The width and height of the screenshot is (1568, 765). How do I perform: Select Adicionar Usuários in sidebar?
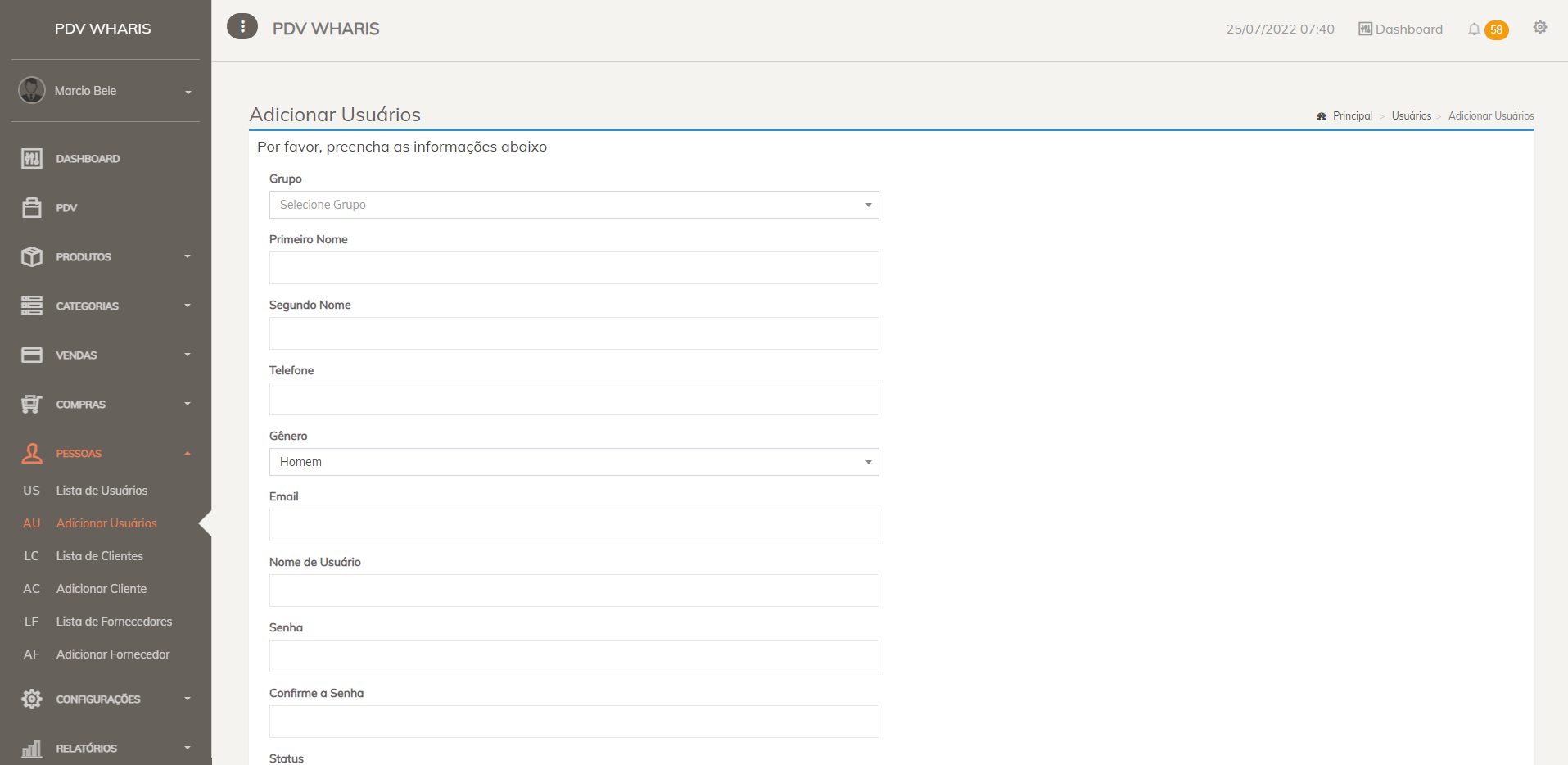point(106,523)
